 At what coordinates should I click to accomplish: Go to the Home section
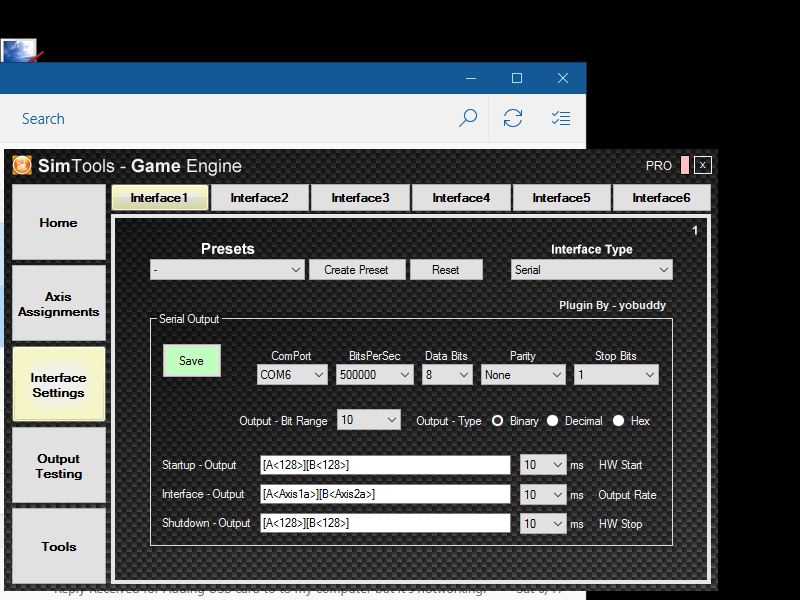point(59,222)
